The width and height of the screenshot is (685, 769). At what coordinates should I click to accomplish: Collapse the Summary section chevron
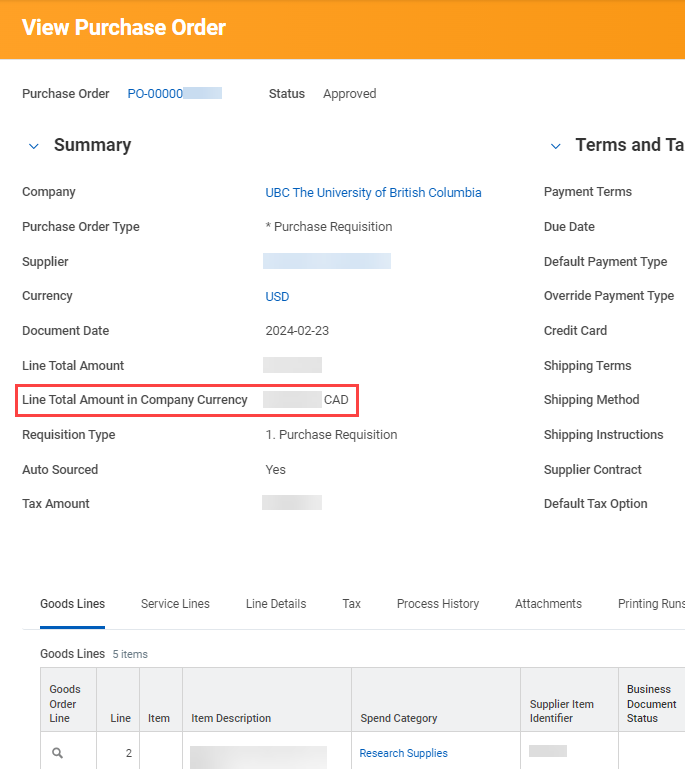34,146
